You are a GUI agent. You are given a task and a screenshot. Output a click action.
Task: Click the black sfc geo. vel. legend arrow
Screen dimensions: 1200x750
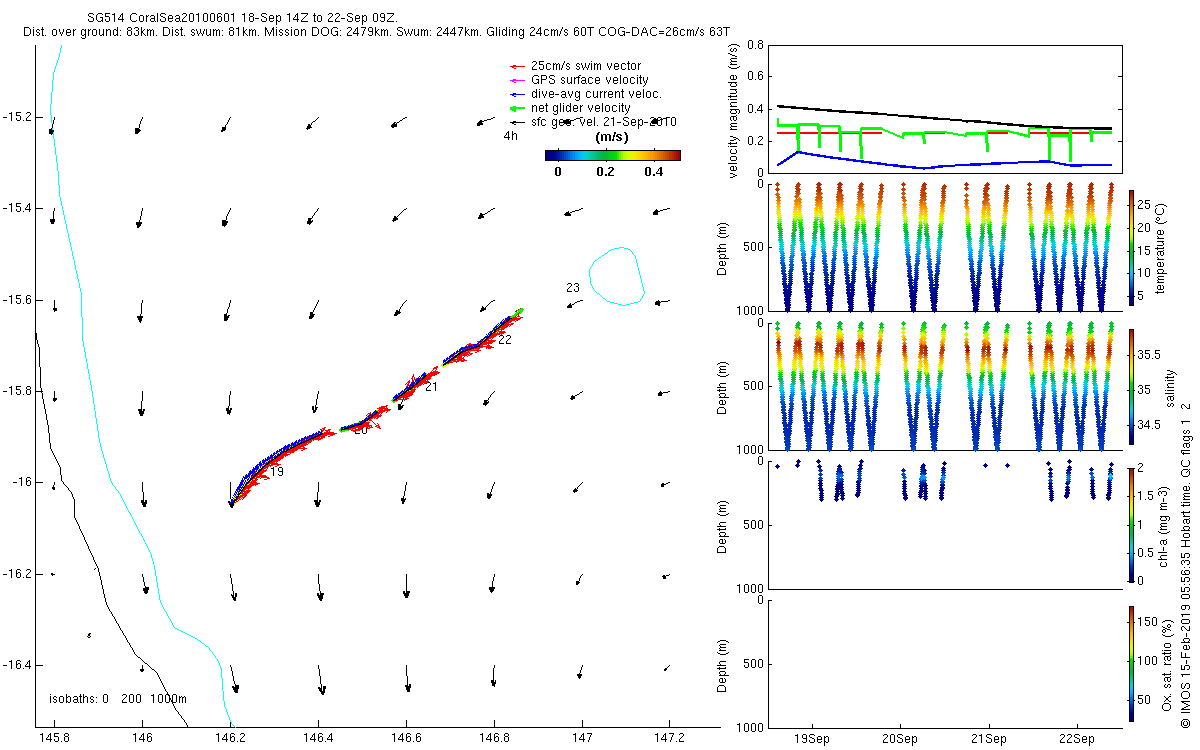[x=516, y=122]
